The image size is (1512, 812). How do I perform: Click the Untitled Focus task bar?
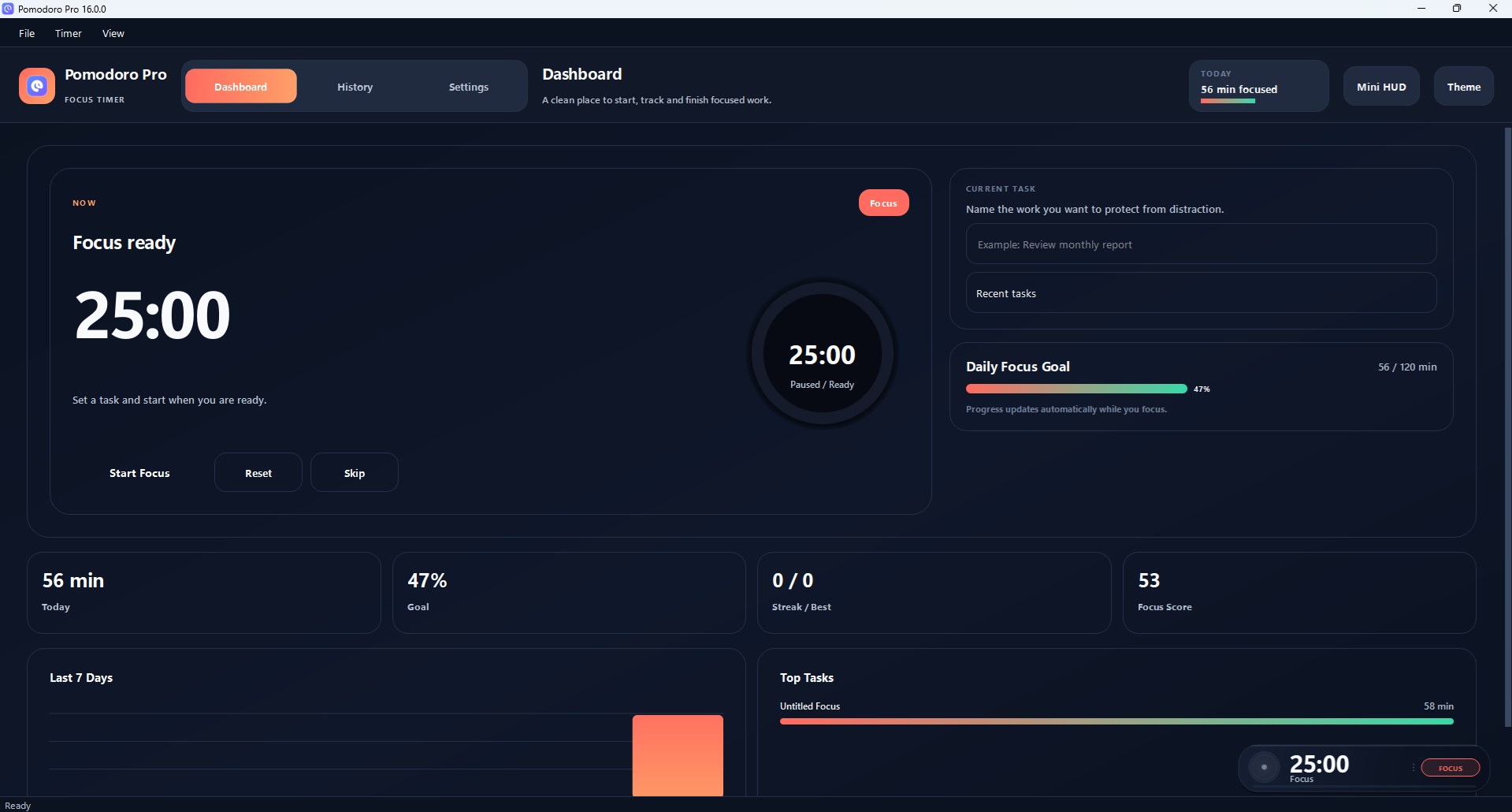[x=1116, y=721]
